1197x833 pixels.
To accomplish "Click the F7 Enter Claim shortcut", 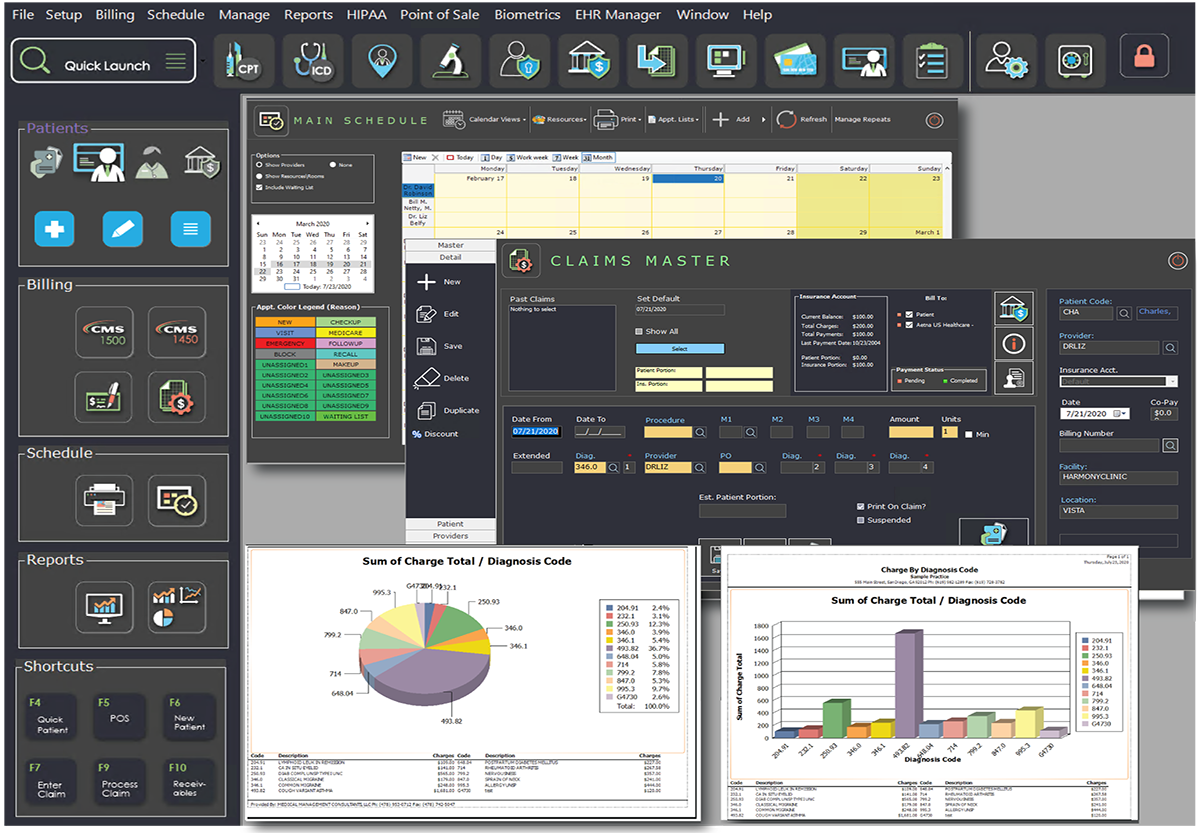I will coord(50,782).
